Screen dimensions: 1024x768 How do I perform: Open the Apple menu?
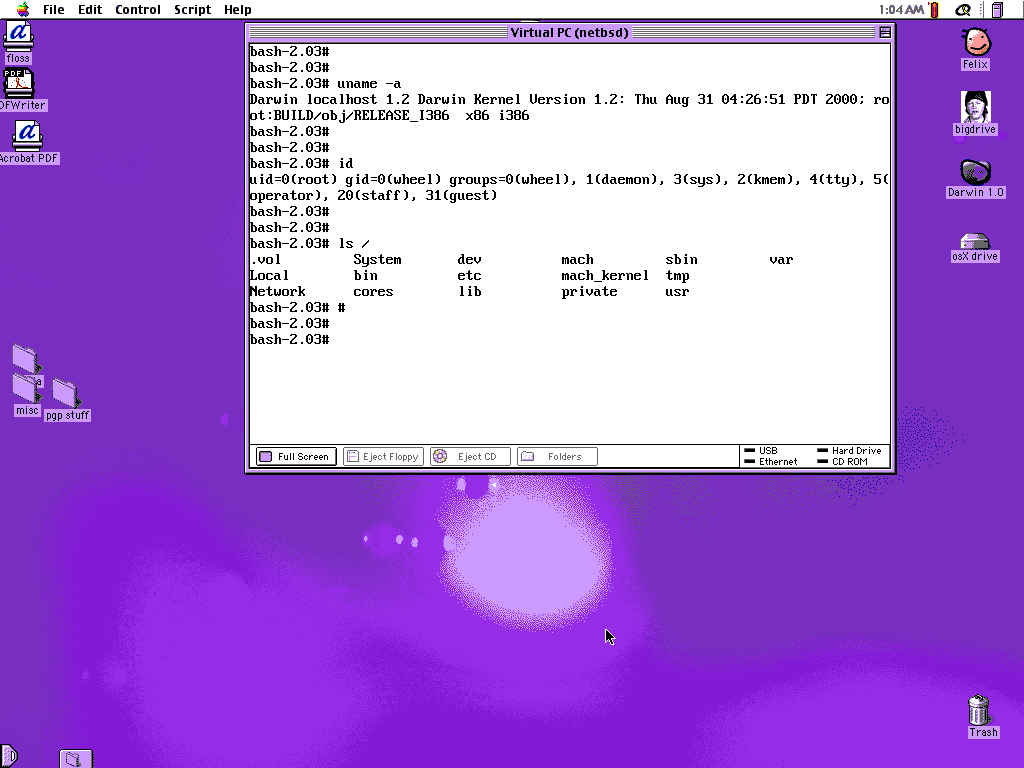pos(23,9)
